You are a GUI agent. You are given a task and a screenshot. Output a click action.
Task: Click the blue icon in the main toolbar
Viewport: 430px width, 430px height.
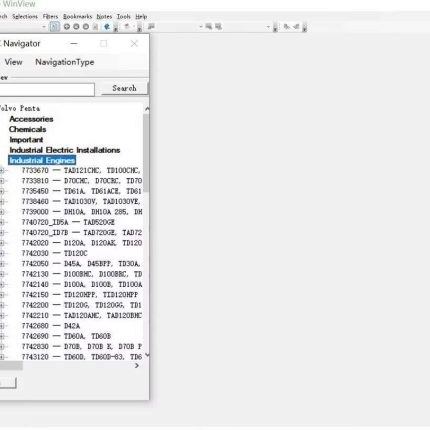tap(107, 27)
